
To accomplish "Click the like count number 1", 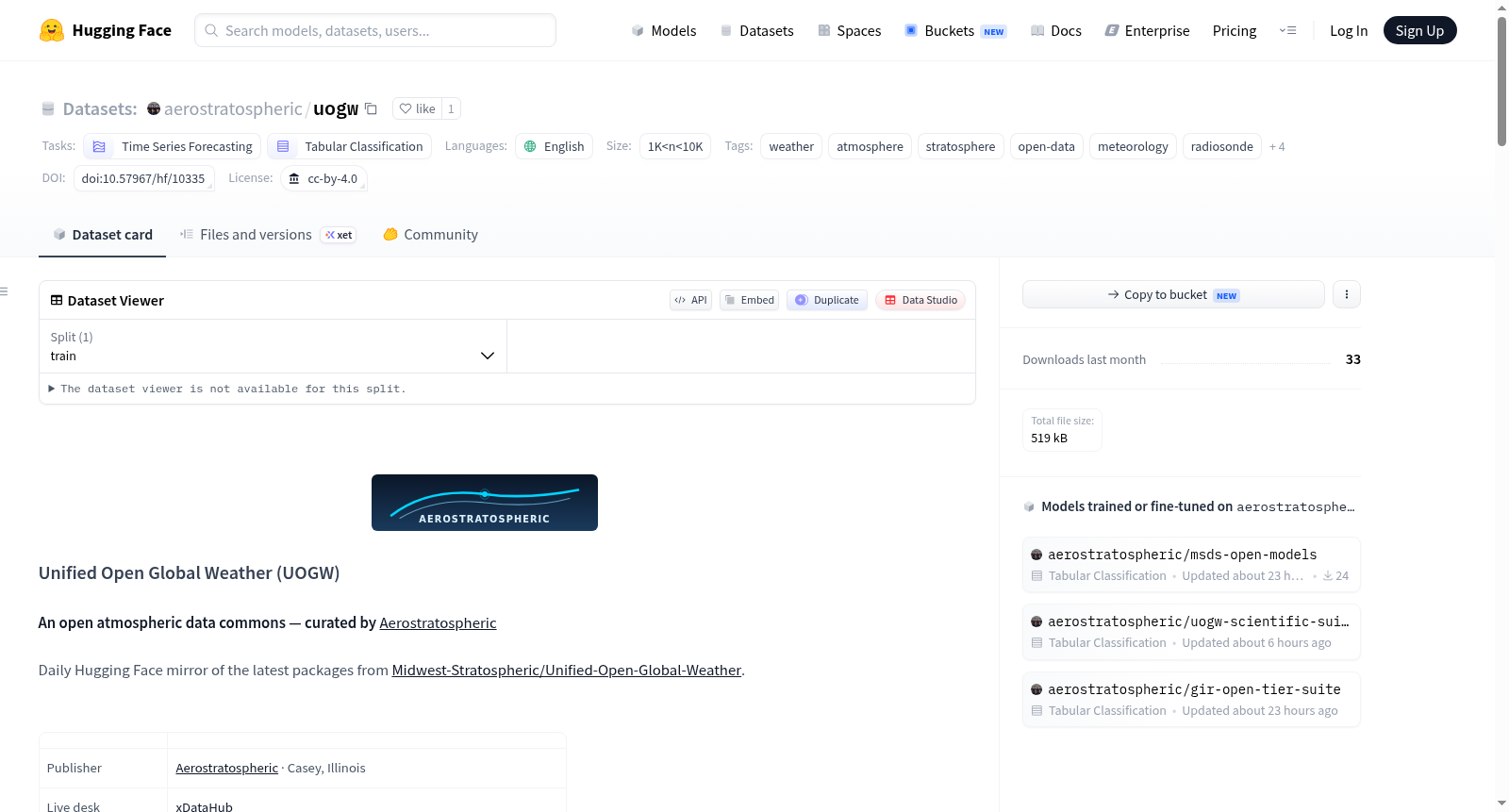I will click(451, 108).
